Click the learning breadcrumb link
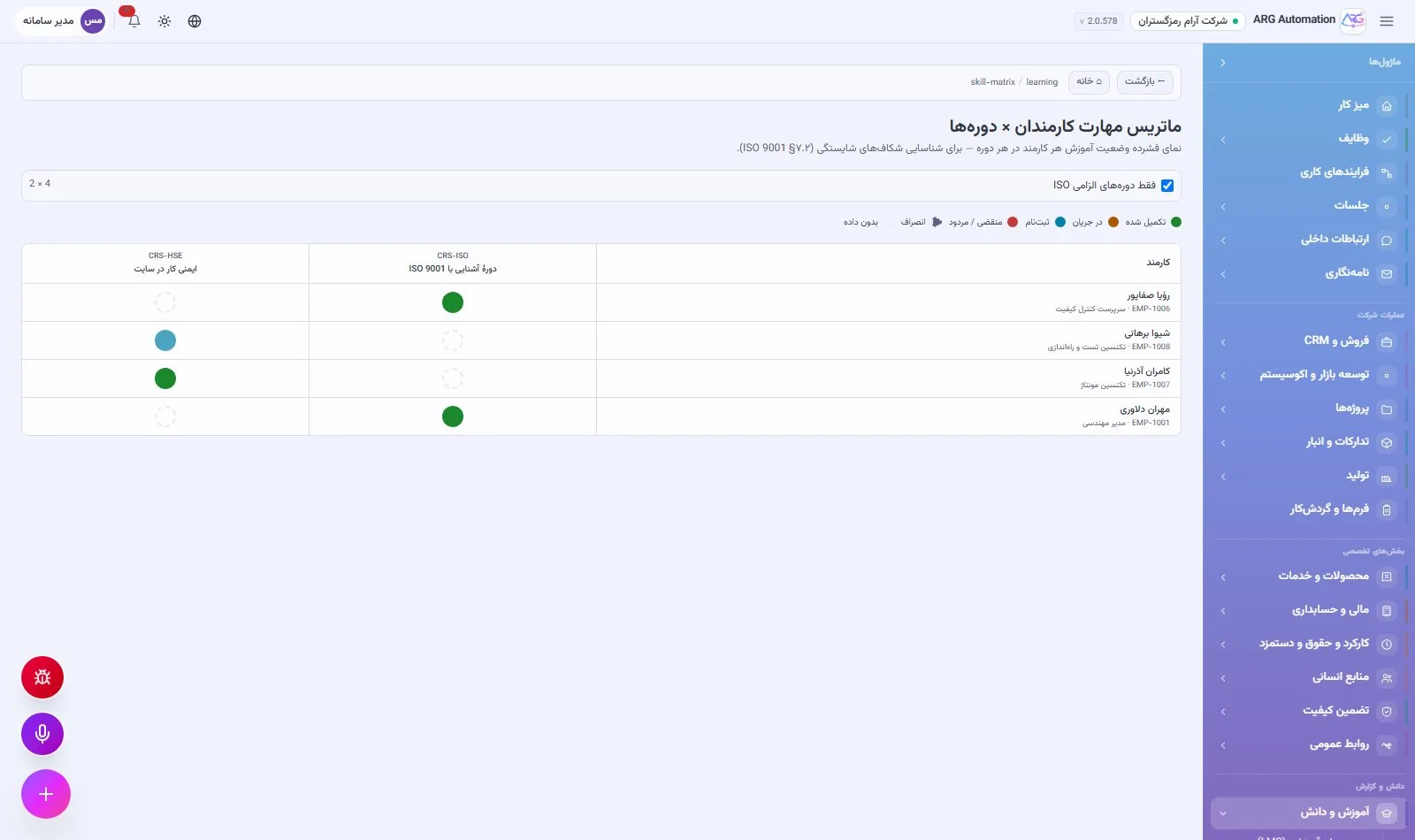Screen dimensions: 1415x840 pos(1042,82)
